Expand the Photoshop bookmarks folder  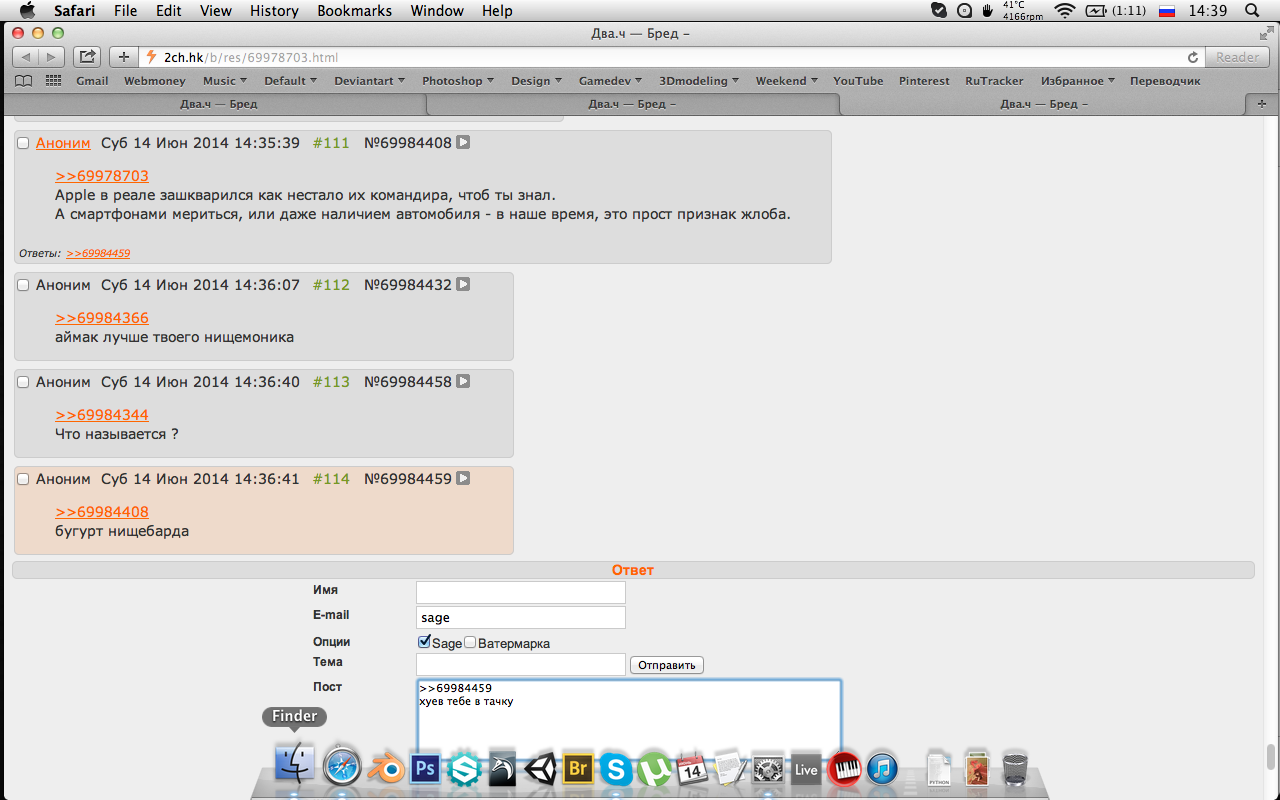(457, 81)
